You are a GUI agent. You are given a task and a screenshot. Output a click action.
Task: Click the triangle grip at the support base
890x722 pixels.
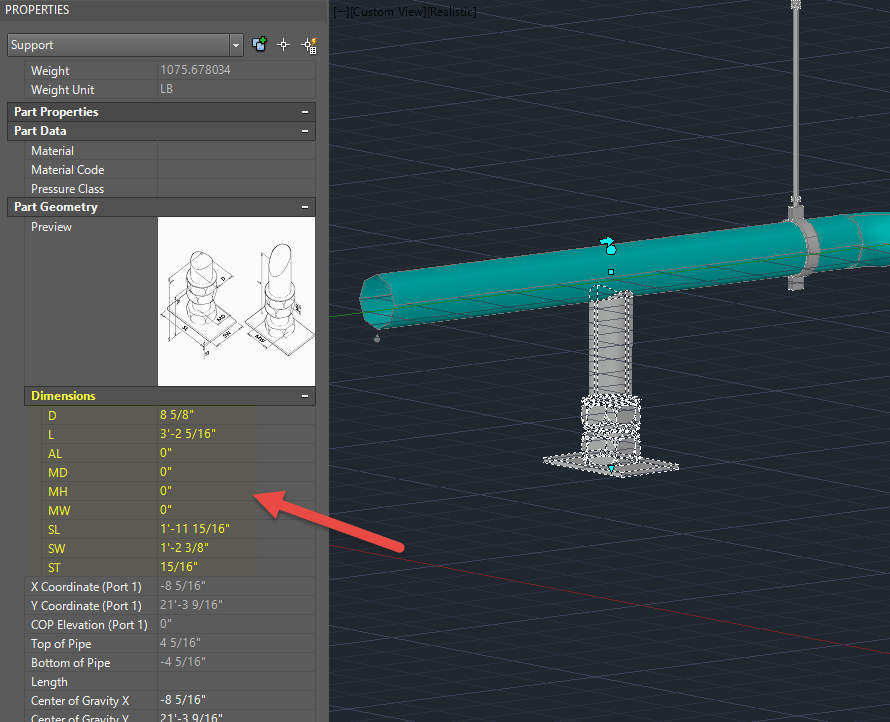(611, 467)
